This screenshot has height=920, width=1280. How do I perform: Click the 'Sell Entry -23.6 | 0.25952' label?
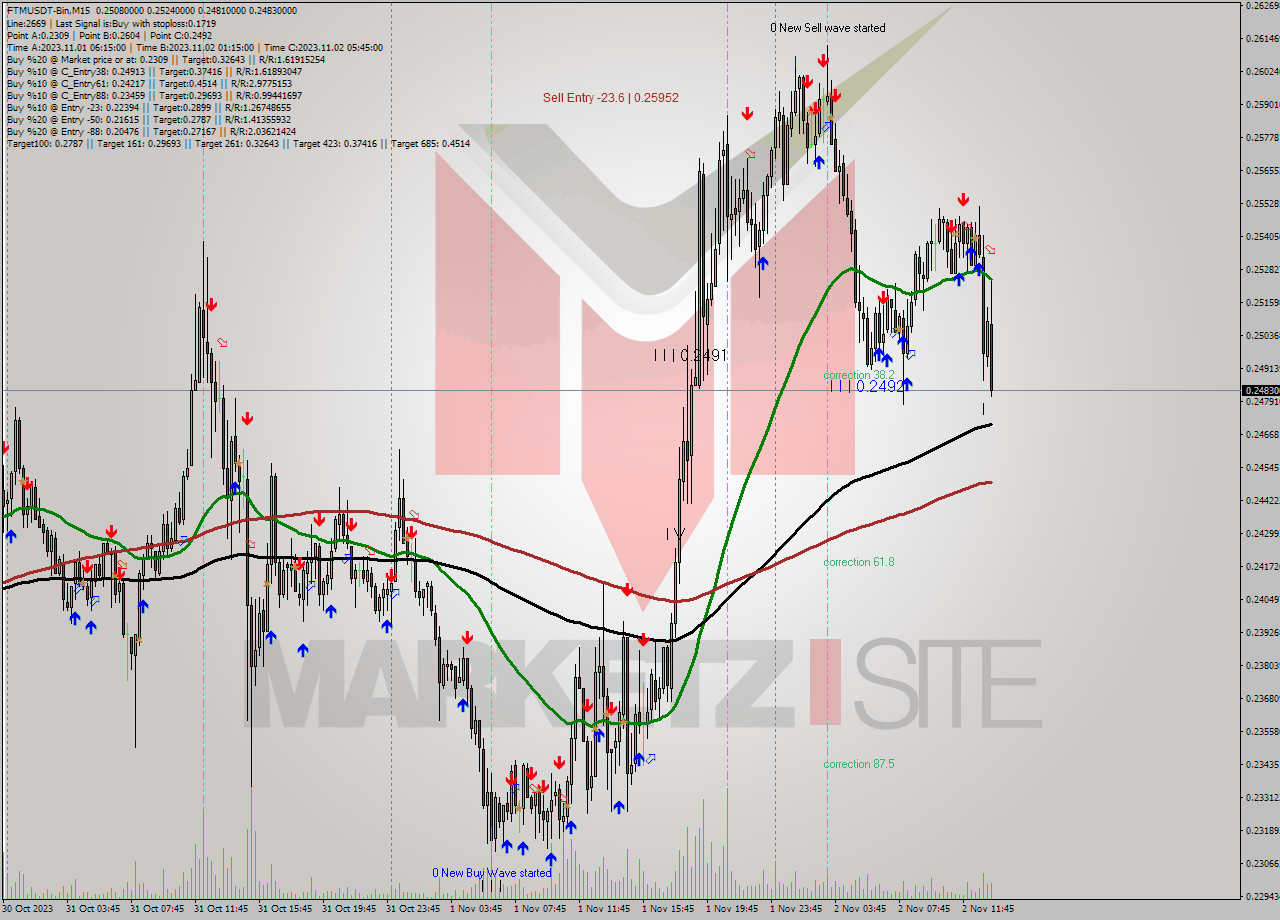(611, 98)
